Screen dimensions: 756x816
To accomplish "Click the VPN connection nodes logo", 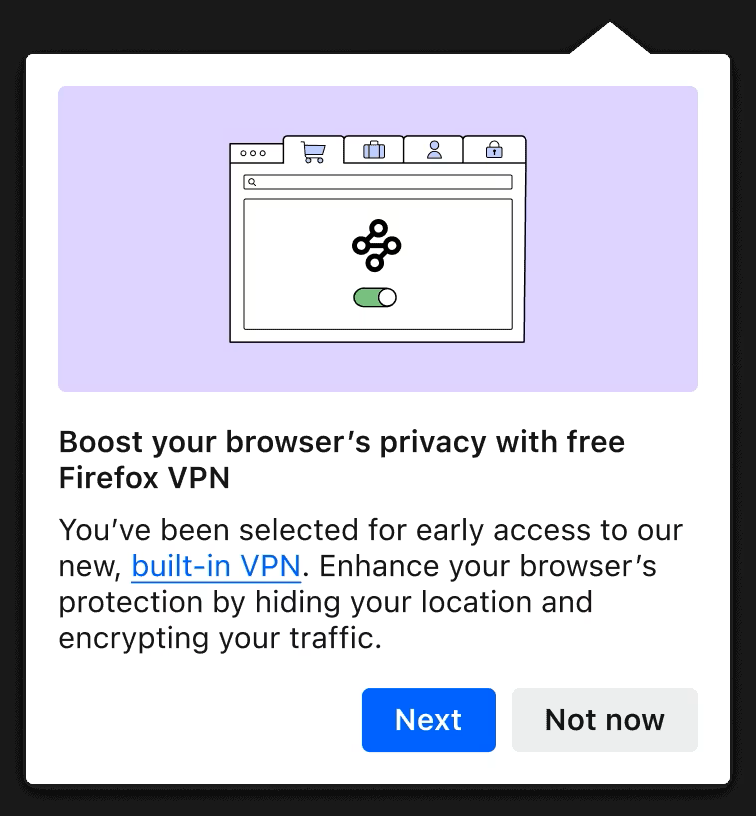I will (376, 246).
